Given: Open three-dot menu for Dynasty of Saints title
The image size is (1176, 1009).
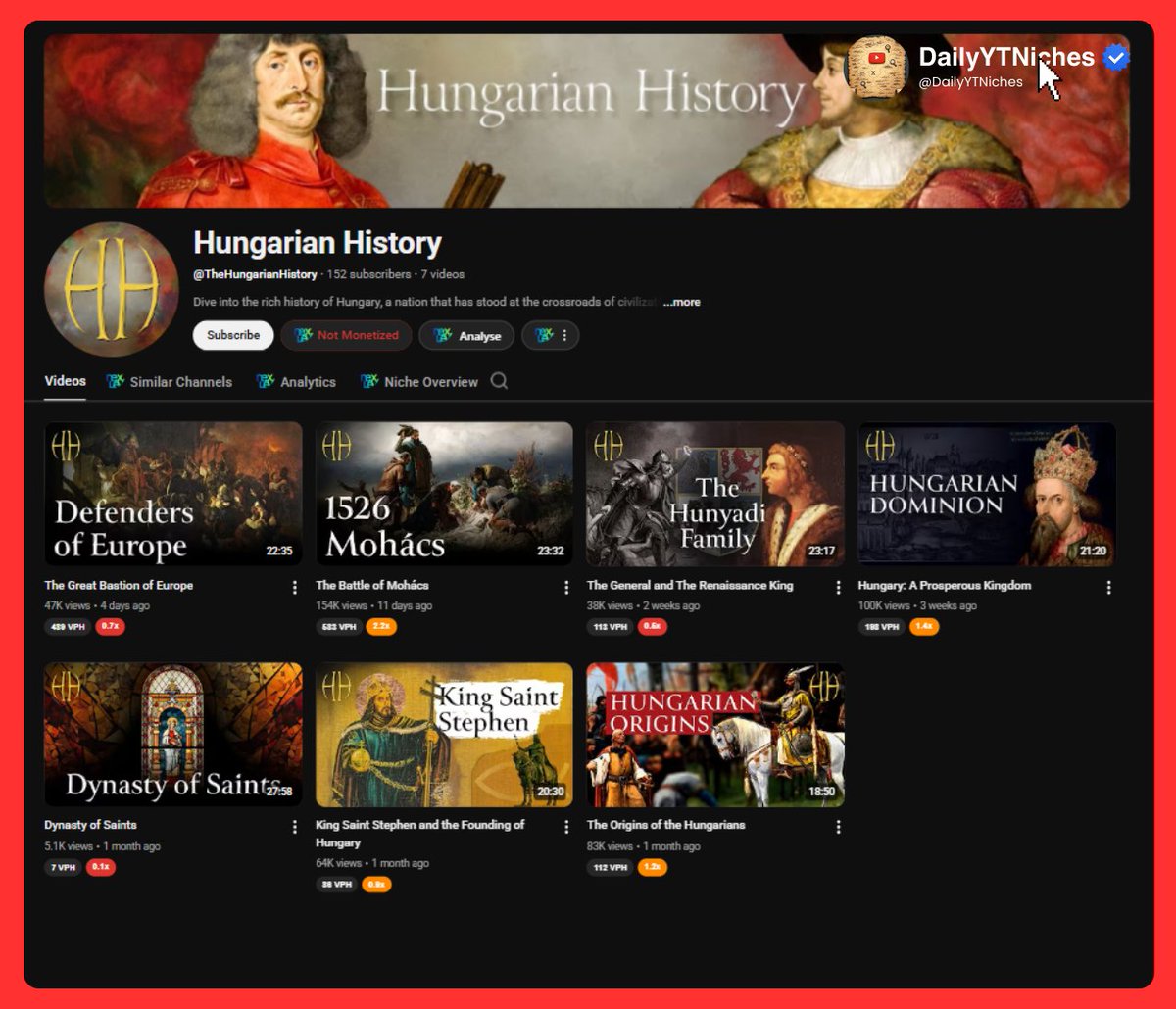Looking at the screenshot, I should (295, 827).
